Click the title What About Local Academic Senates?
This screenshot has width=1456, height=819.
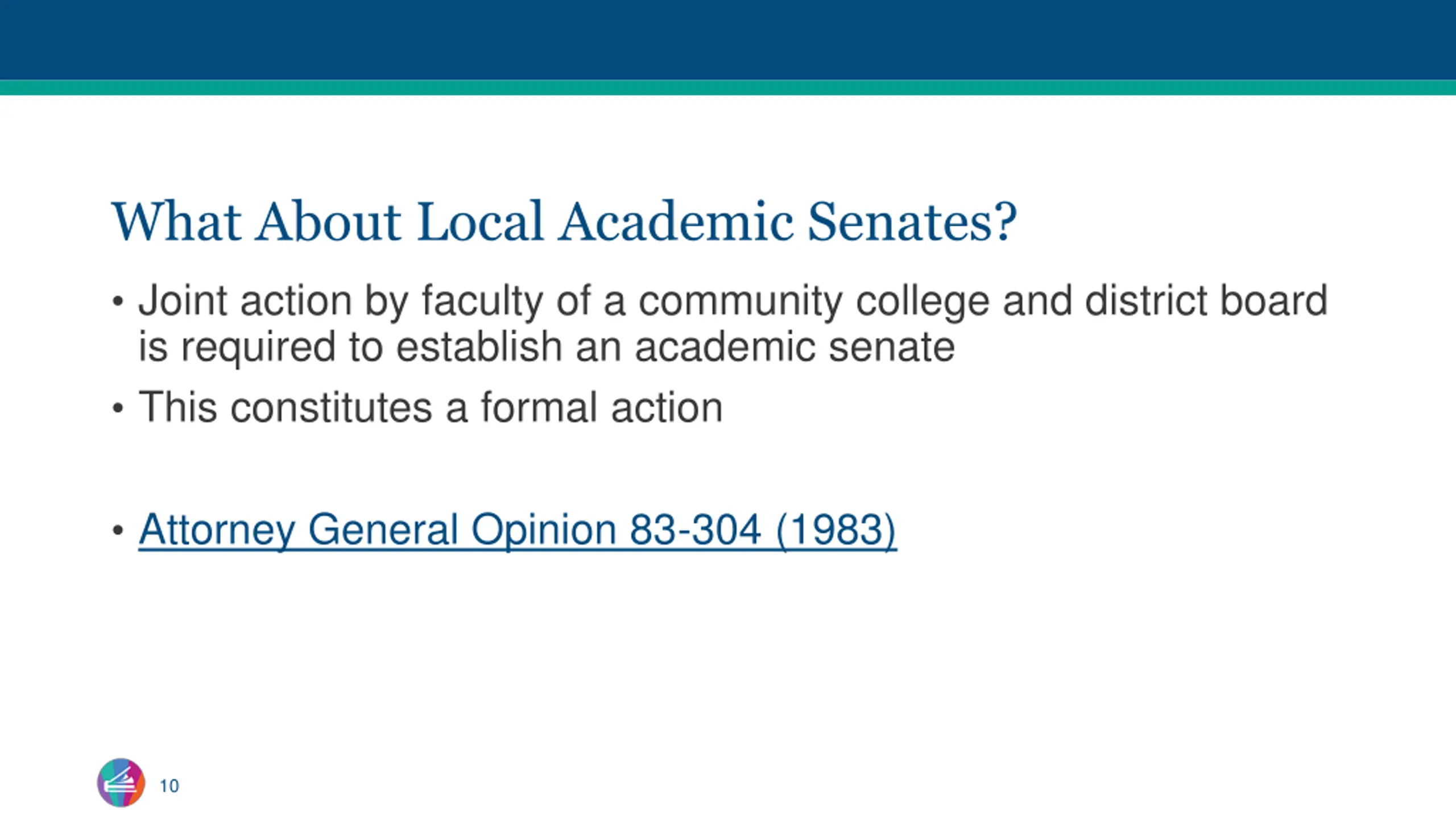(x=564, y=222)
